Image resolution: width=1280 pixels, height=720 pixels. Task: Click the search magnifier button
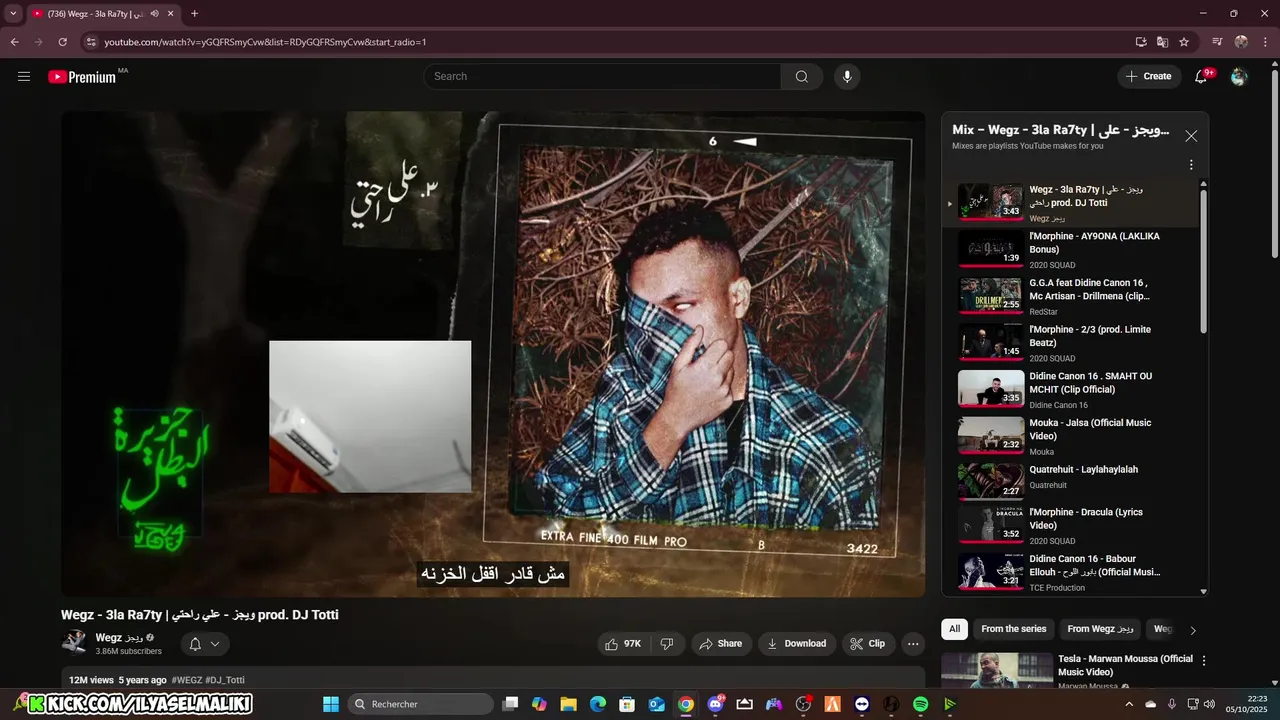click(x=802, y=76)
